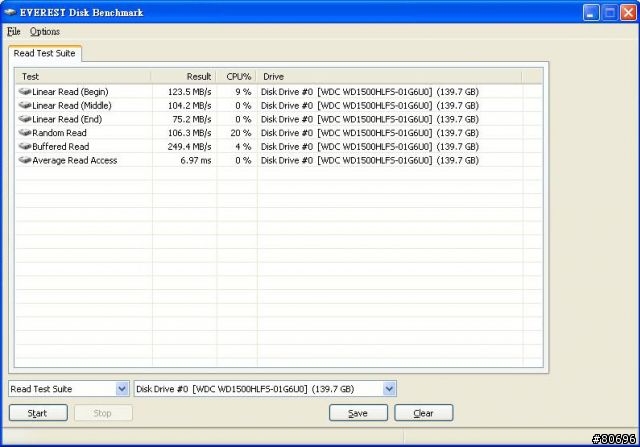Sort by the Test column header
The height and width of the screenshot is (447, 640).
(x=83, y=76)
